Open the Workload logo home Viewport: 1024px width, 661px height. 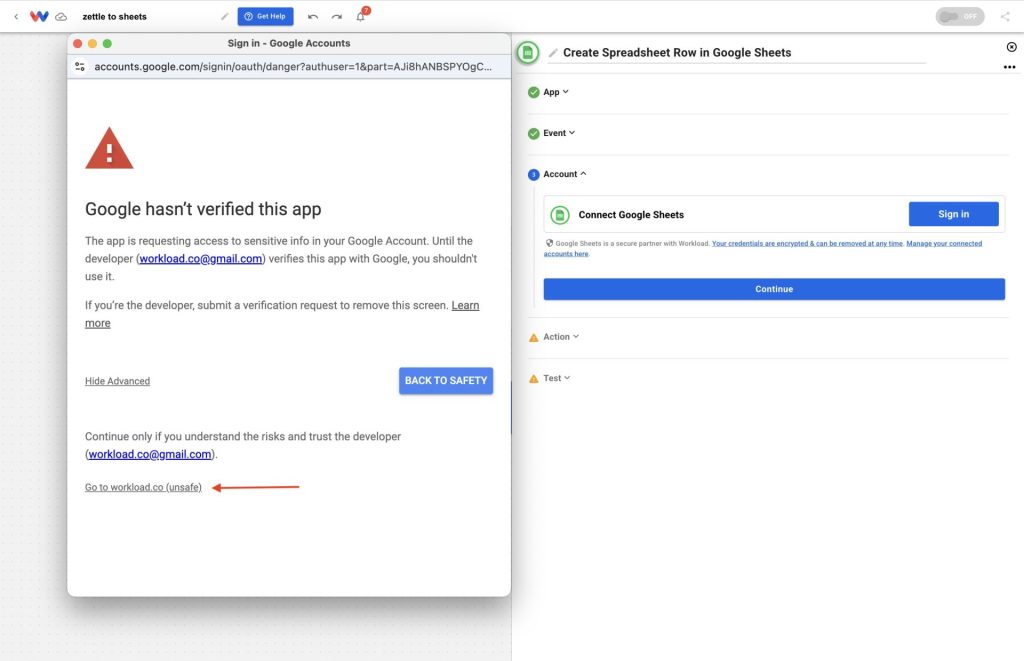[x=39, y=16]
